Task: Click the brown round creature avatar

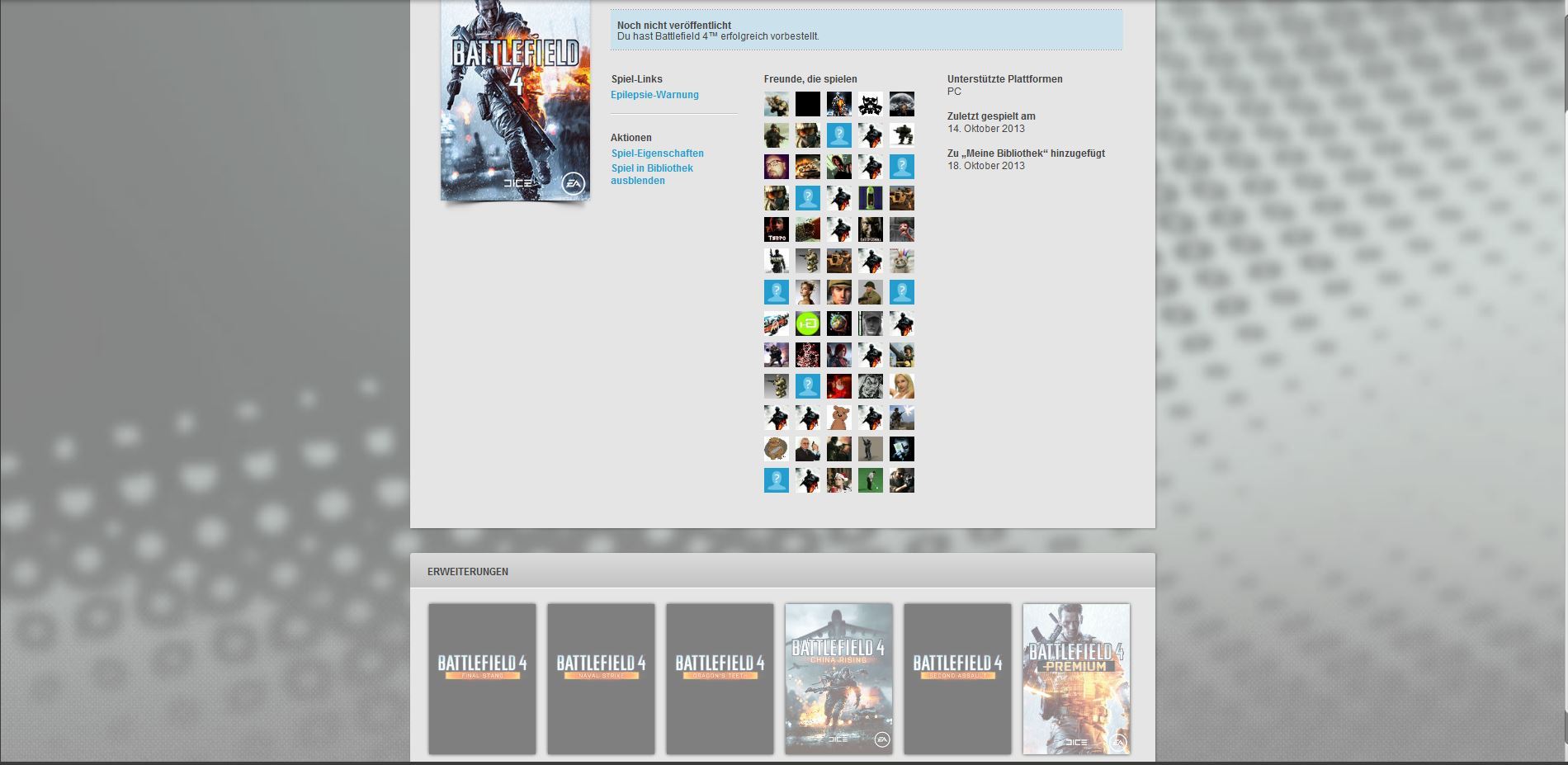Action: coord(777,449)
